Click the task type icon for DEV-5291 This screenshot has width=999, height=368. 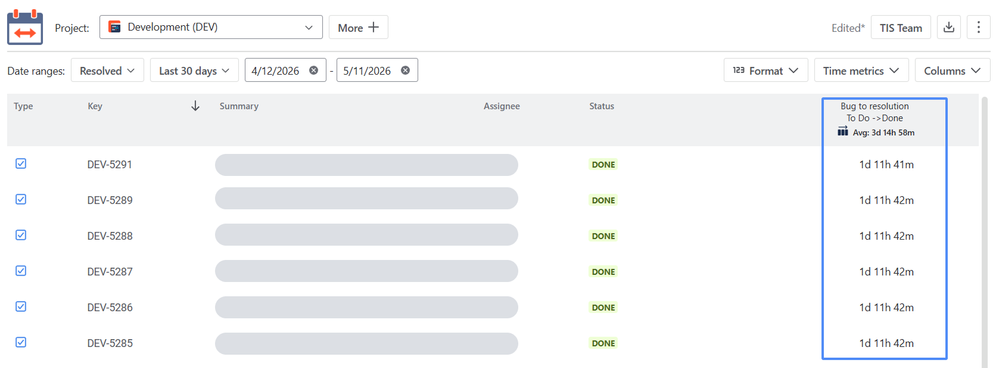[x=20, y=164]
